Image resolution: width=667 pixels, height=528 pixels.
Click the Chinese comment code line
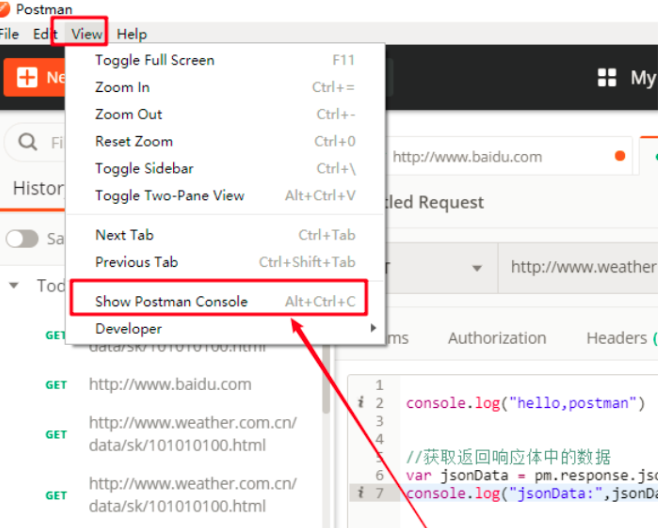[x=508, y=457]
